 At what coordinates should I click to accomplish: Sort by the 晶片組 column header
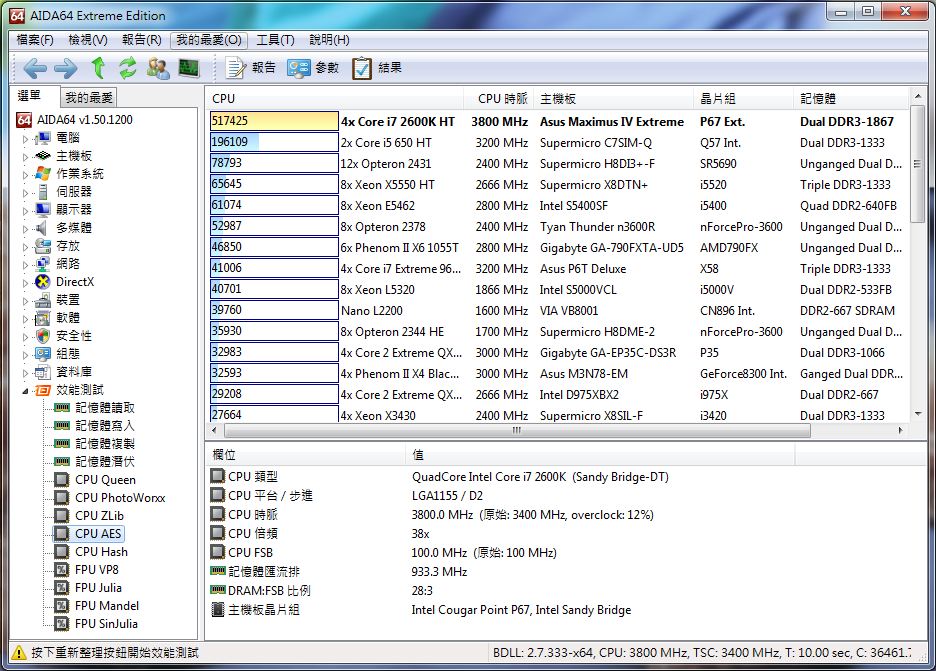tap(745, 99)
